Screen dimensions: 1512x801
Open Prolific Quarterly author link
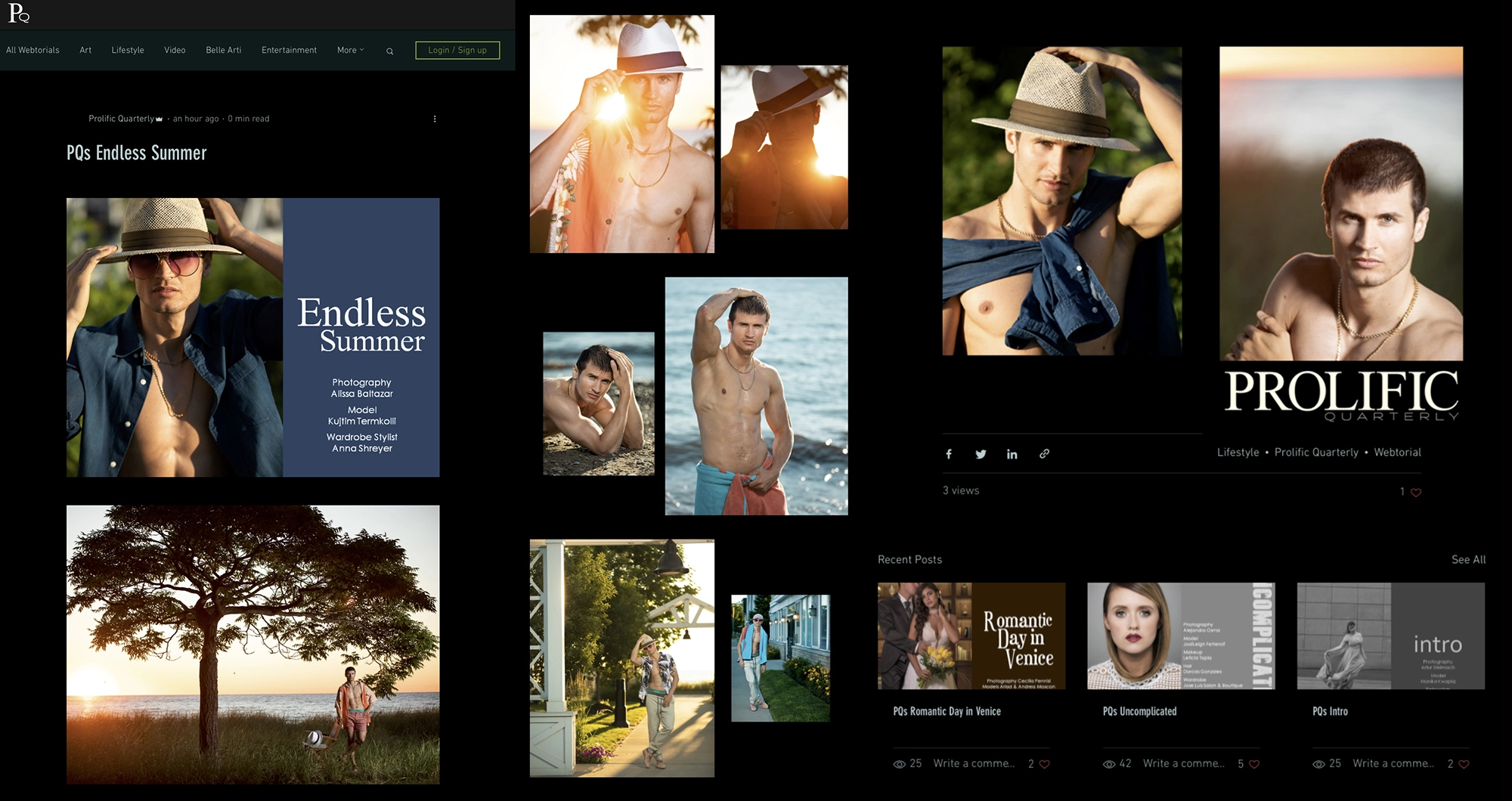[x=121, y=119]
